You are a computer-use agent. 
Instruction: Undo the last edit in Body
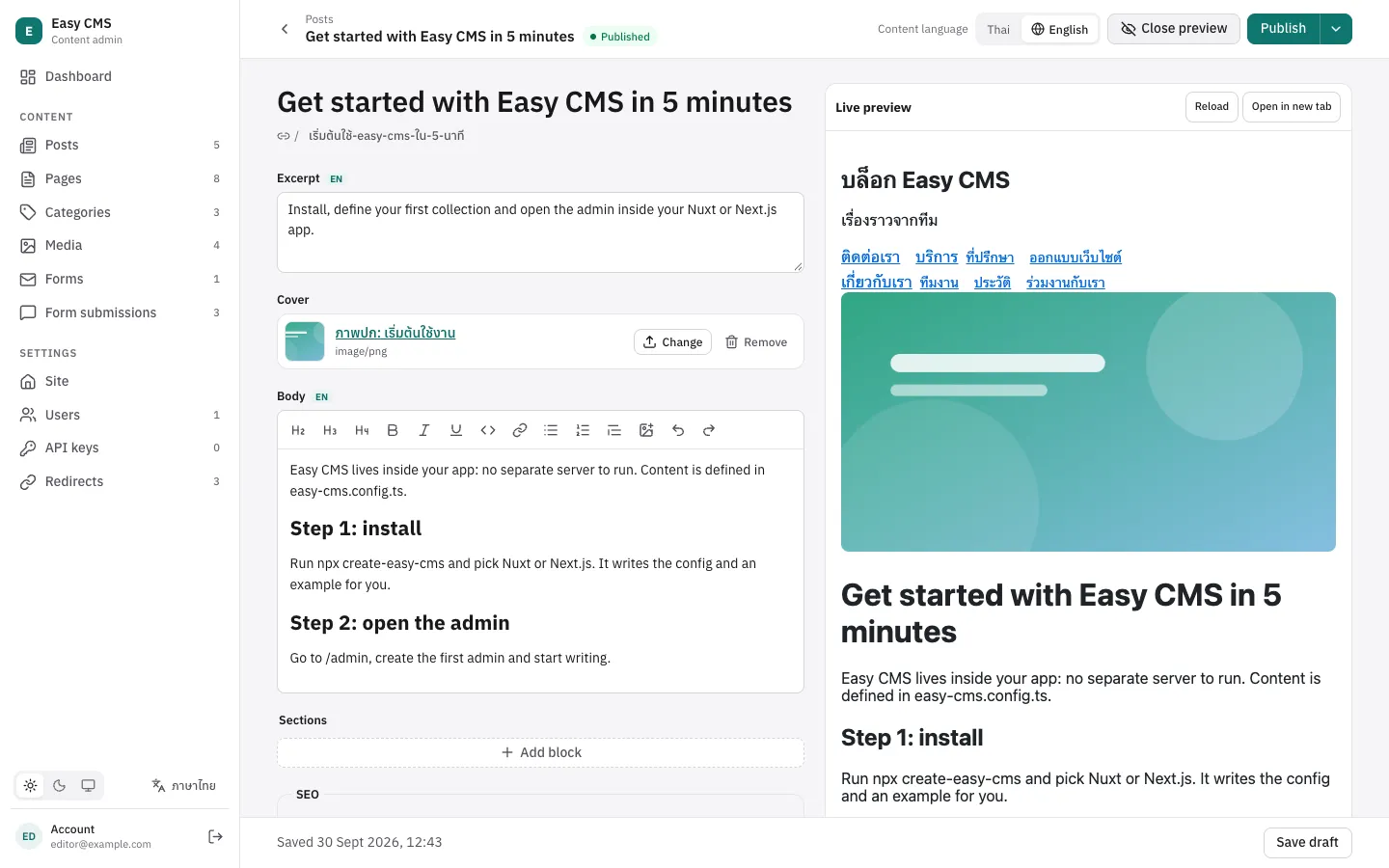coord(678,430)
